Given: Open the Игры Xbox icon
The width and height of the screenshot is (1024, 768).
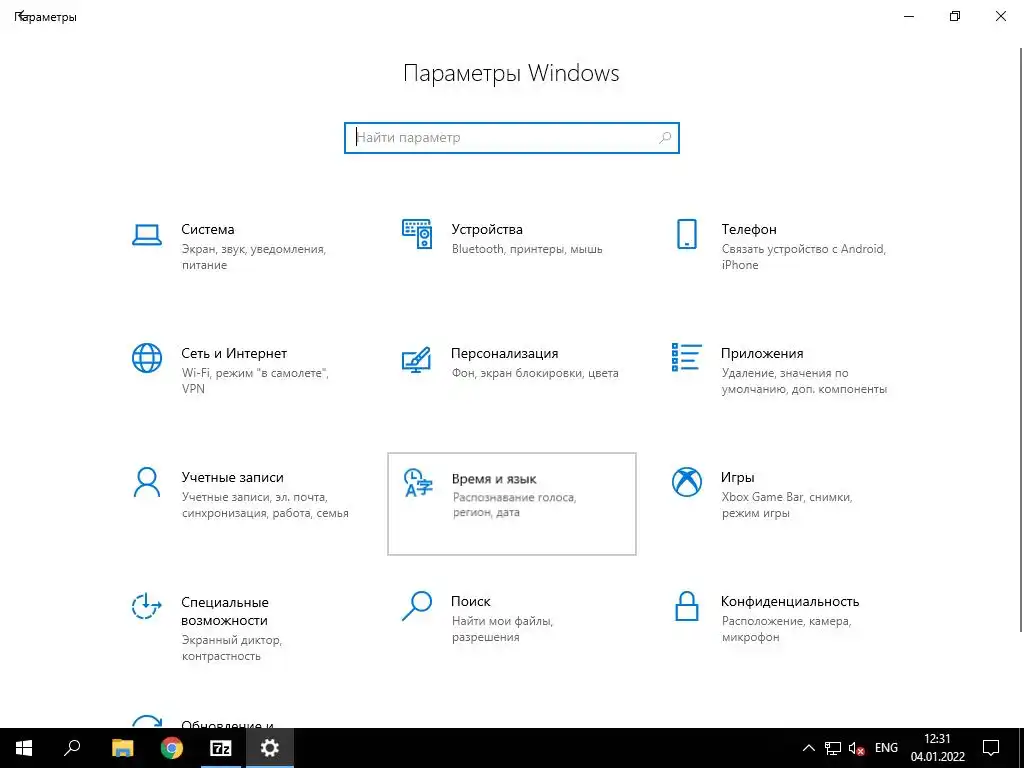Looking at the screenshot, I should (686, 482).
